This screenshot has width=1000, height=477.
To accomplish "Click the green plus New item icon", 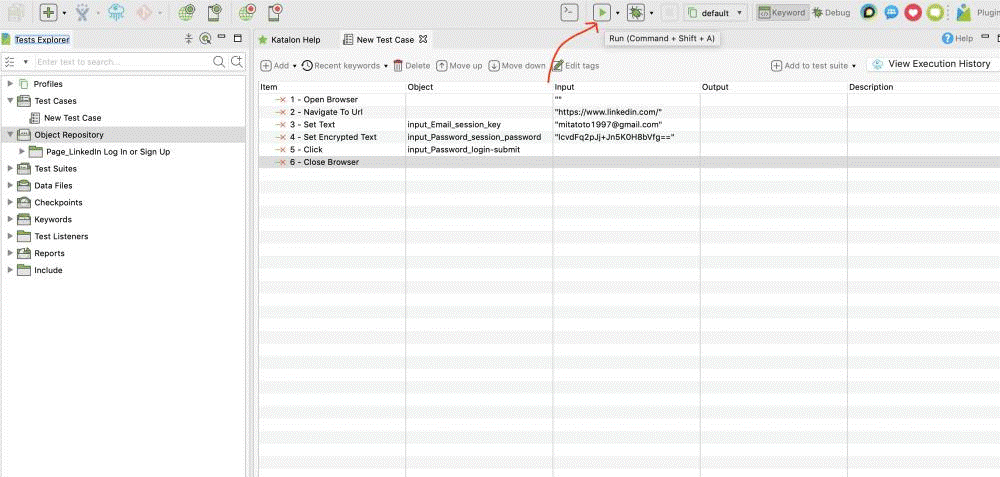I will point(50,12).
